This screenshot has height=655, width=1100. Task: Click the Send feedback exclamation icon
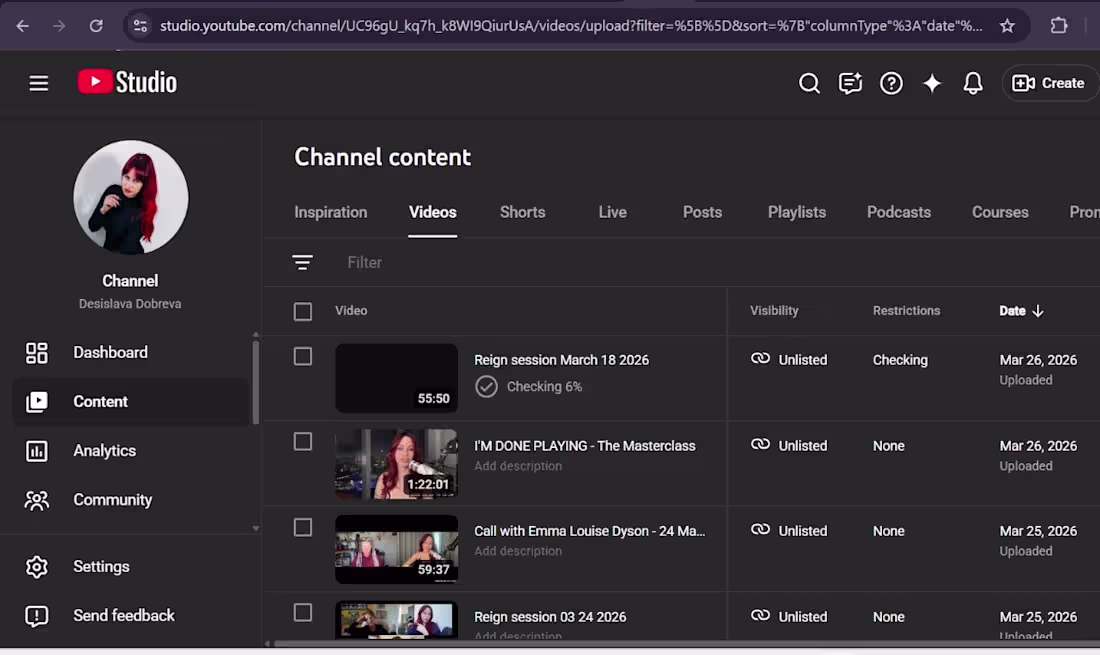coord(36,616)
